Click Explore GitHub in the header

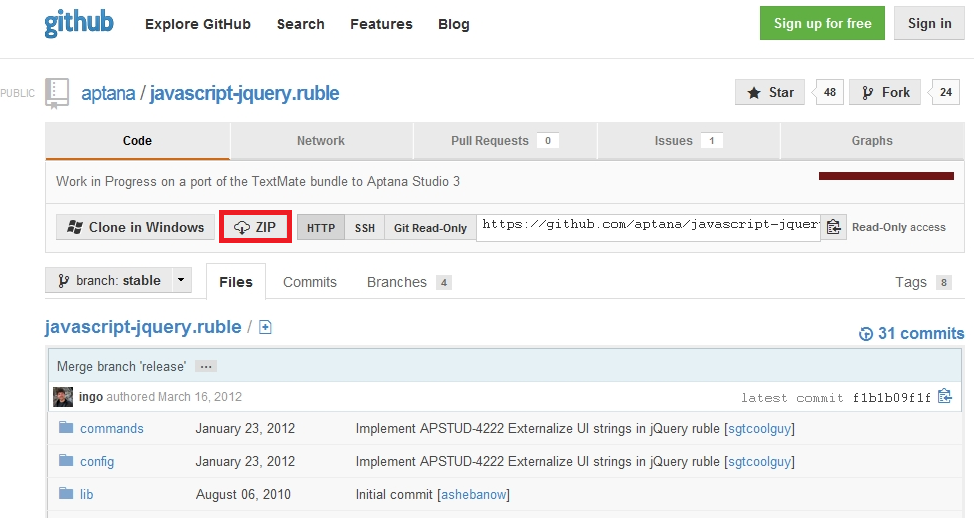click(x=198, y=24)
